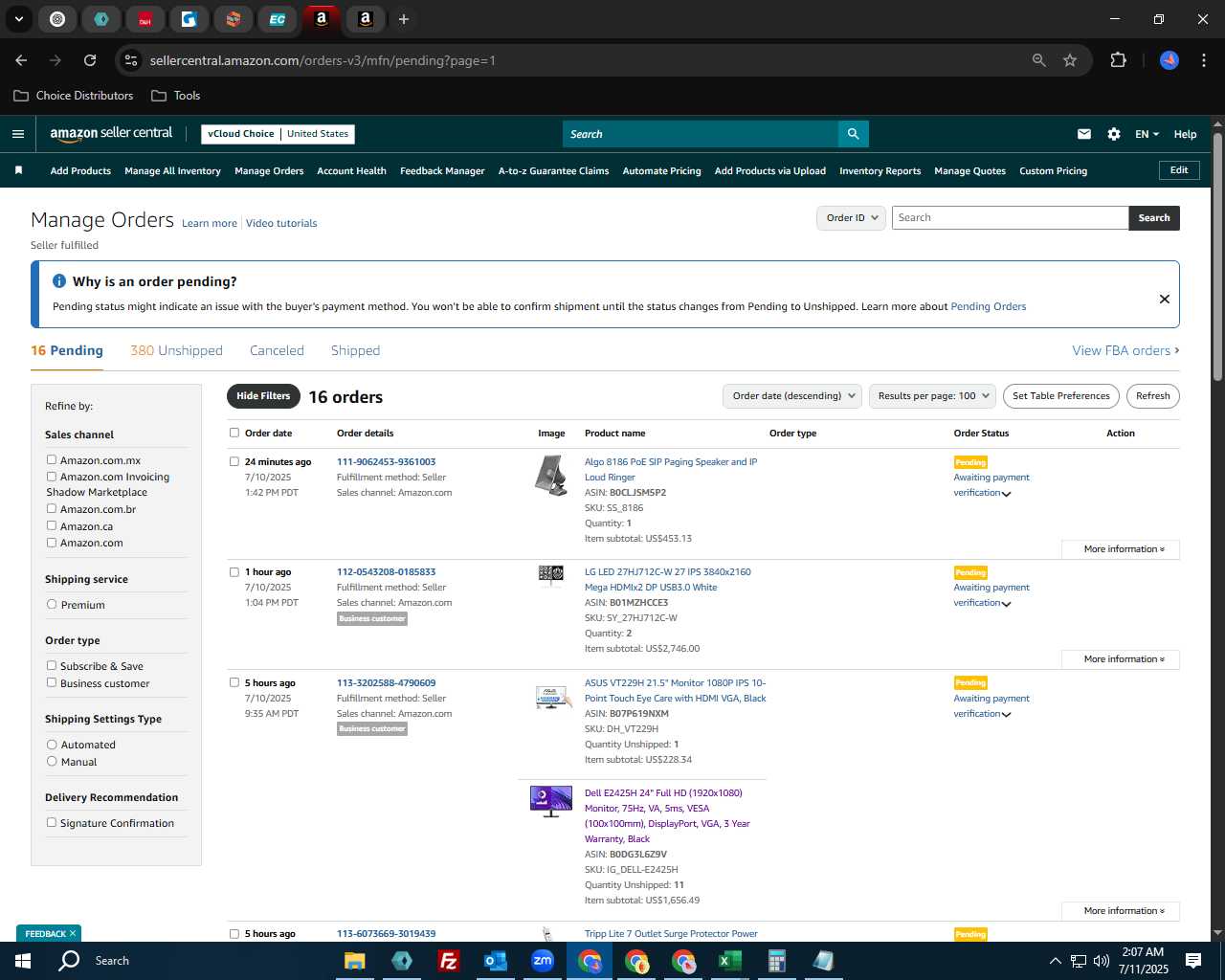Click the teal search magnifier button
Image resolution: width=1225 pixels, height=980 pixels.
853,134
